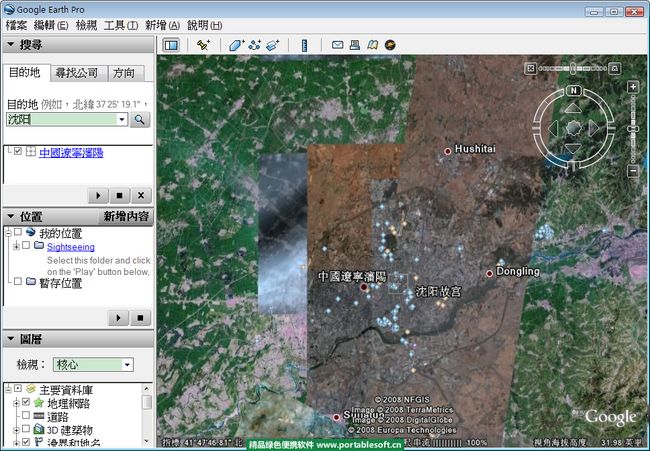Play the search results tour
650x451 pixels.
[x=98, y=195]
